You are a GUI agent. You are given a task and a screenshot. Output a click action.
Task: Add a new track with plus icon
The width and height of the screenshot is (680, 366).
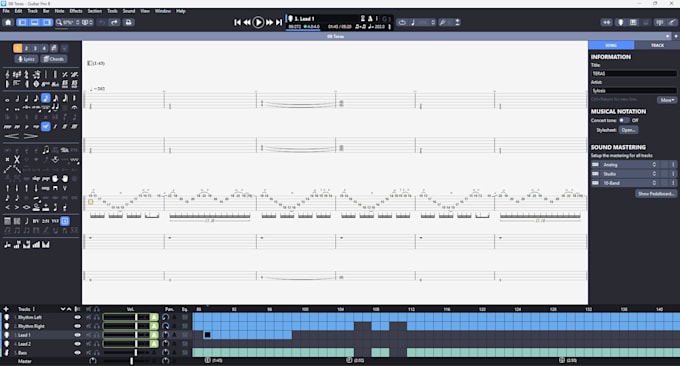tap(6, 309)
